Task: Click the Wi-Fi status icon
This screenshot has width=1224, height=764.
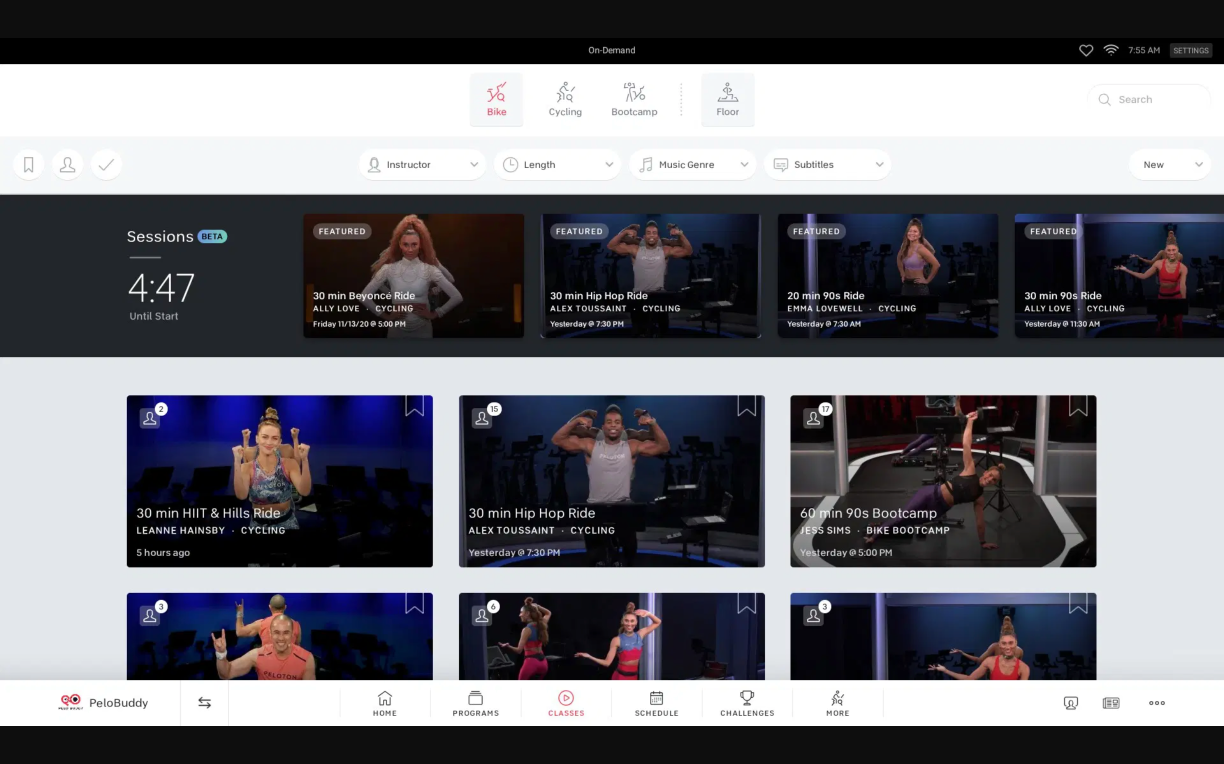Action: click(x=1111, y=50)
